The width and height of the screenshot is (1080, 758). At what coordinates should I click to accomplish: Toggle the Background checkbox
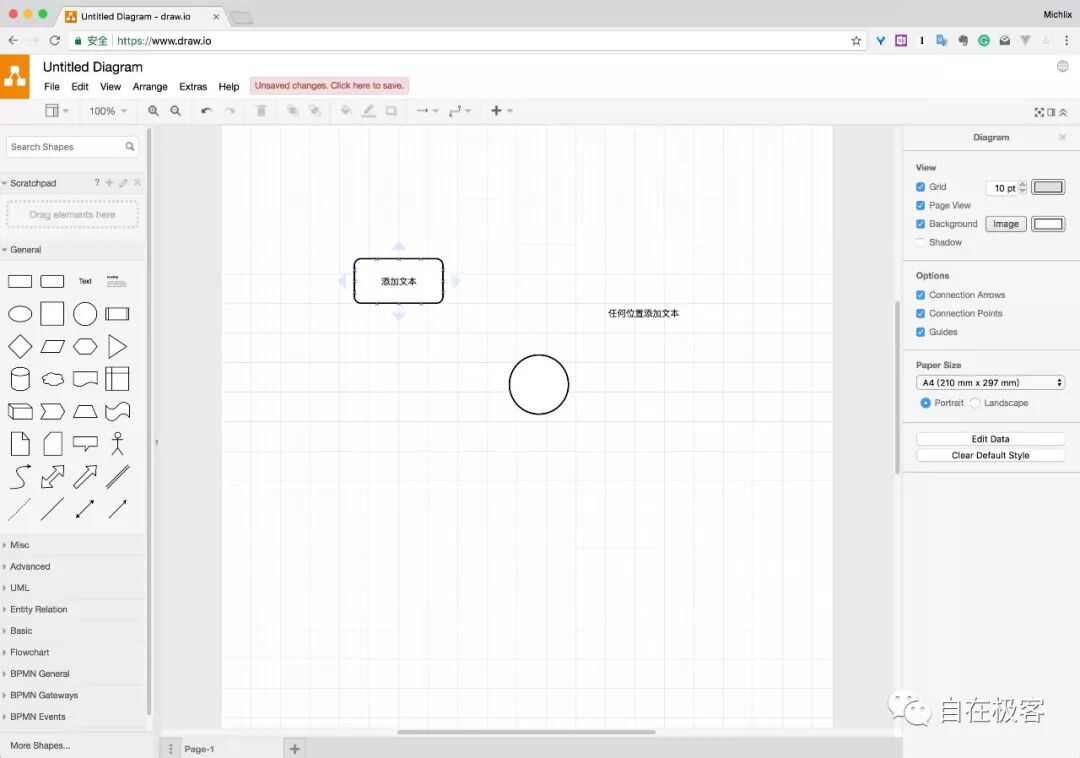click(x=920, y=224)
